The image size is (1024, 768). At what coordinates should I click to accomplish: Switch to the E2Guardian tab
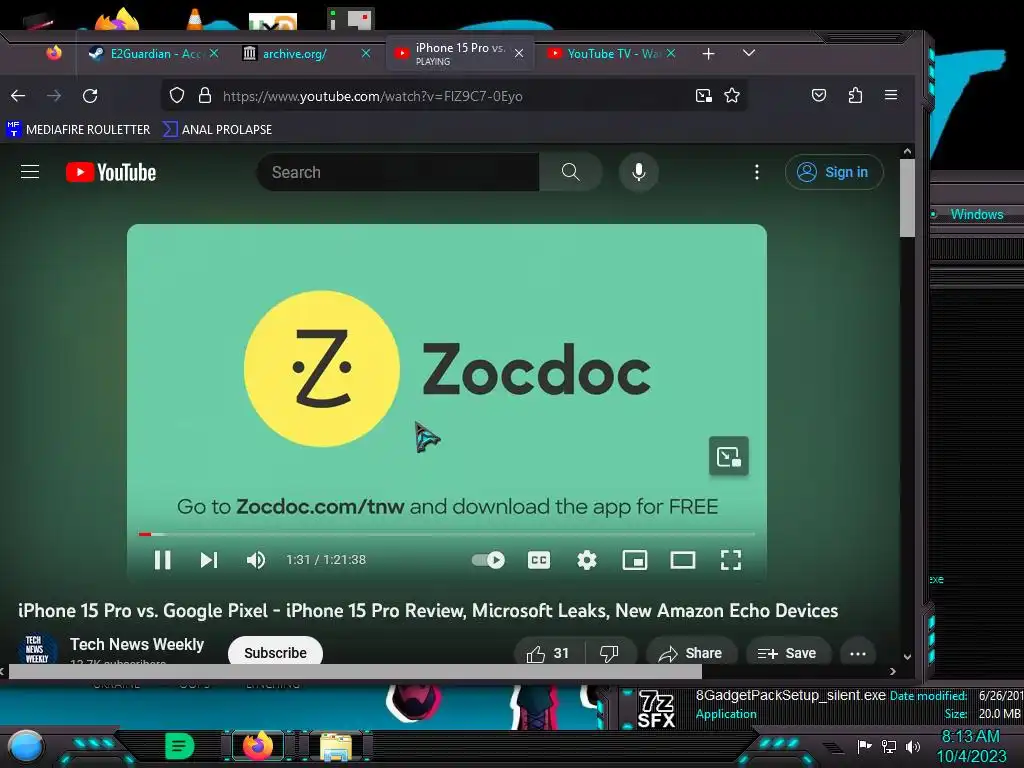point(154,54)
